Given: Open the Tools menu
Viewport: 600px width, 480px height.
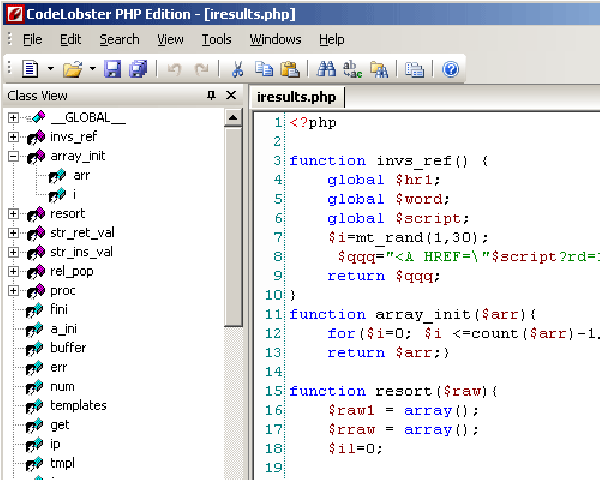Looking at the screenshot, I should (216, 39).
